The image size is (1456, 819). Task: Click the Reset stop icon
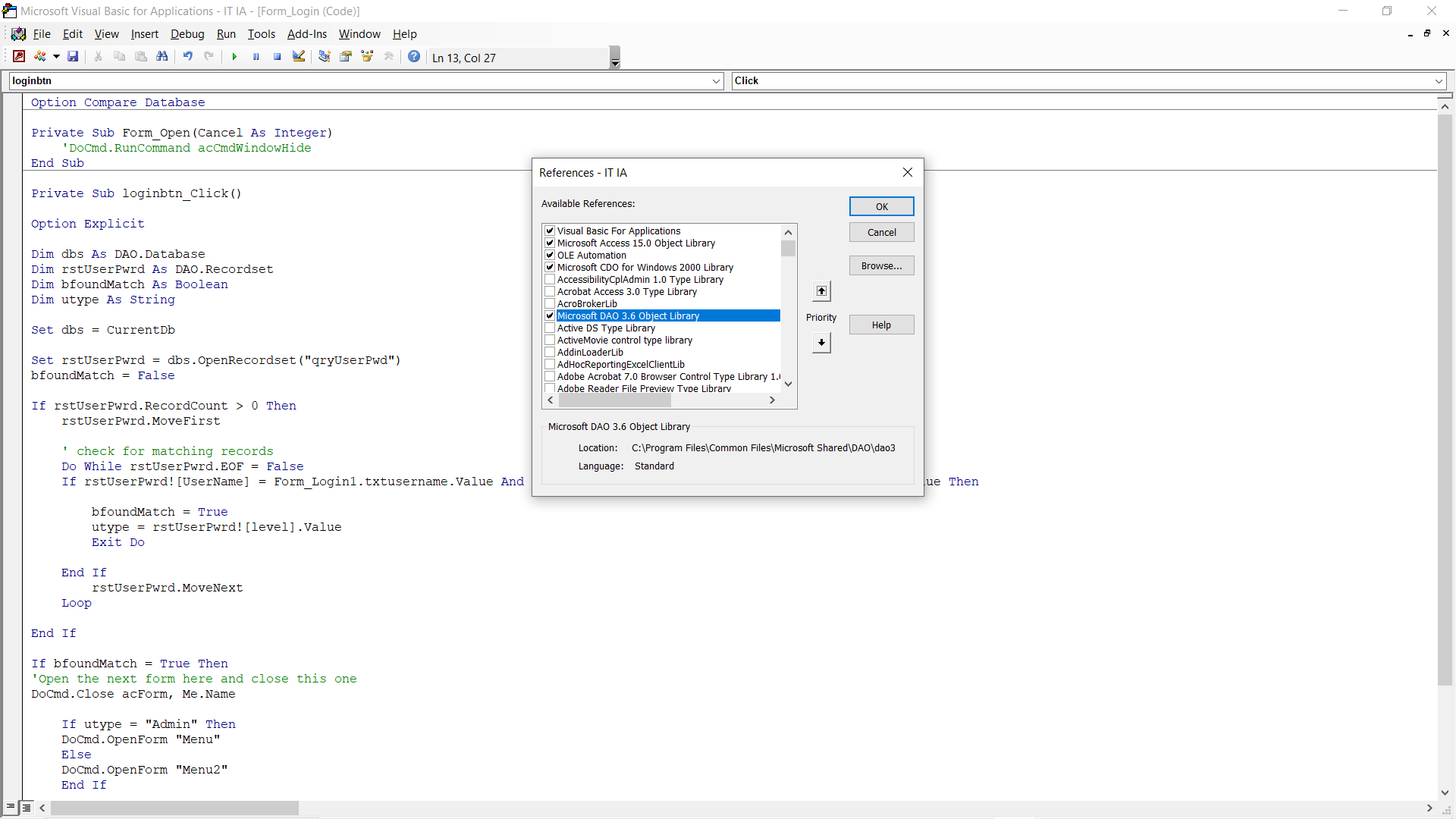point(277,57)
